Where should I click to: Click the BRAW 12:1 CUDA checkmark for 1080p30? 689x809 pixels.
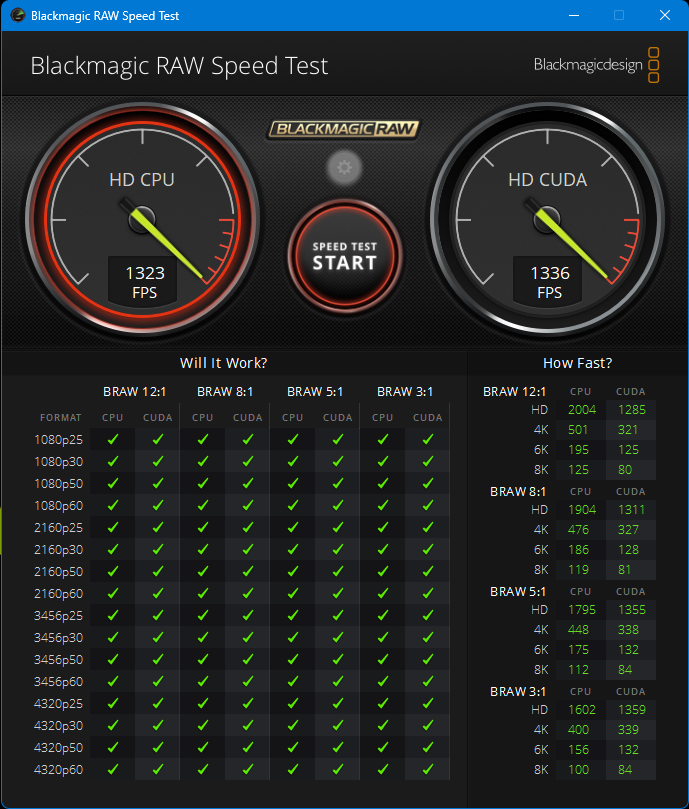tap(158, 461)
